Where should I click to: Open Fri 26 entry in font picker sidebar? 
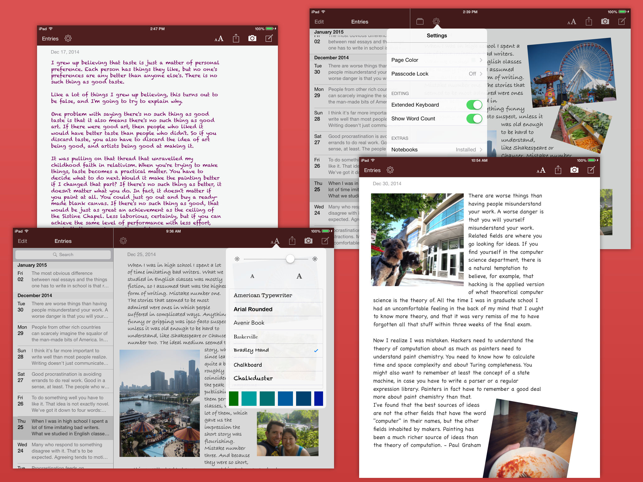click(x=63, y=404)
